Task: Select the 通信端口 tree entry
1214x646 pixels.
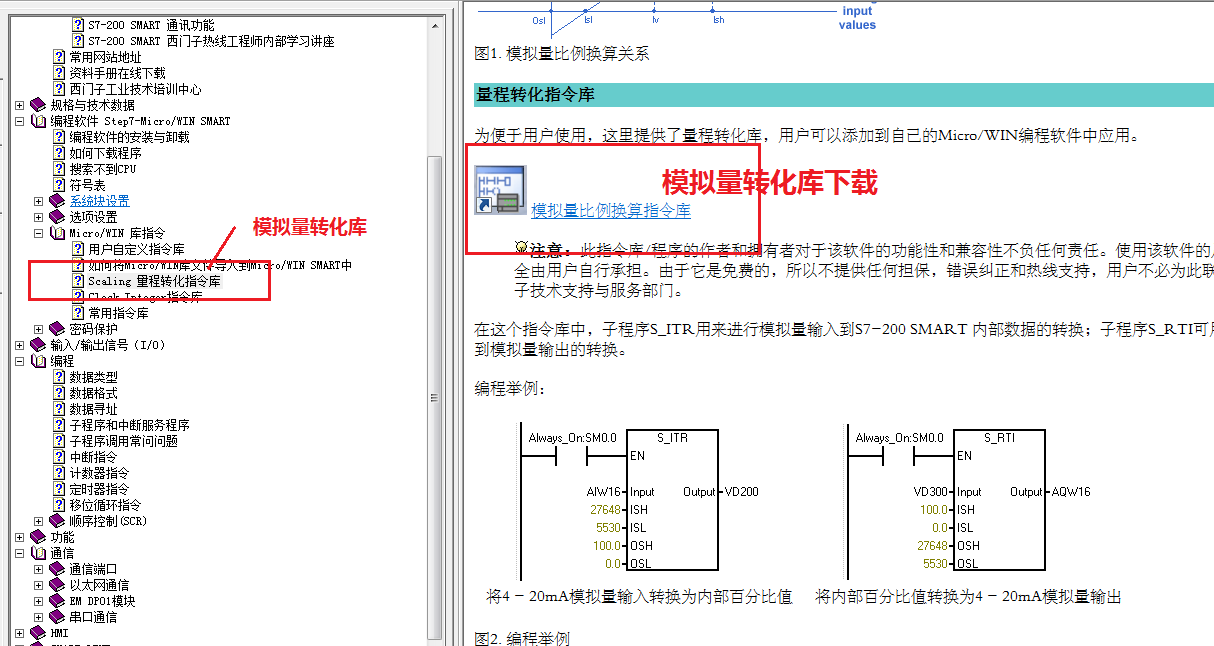Action: point(93,569)
